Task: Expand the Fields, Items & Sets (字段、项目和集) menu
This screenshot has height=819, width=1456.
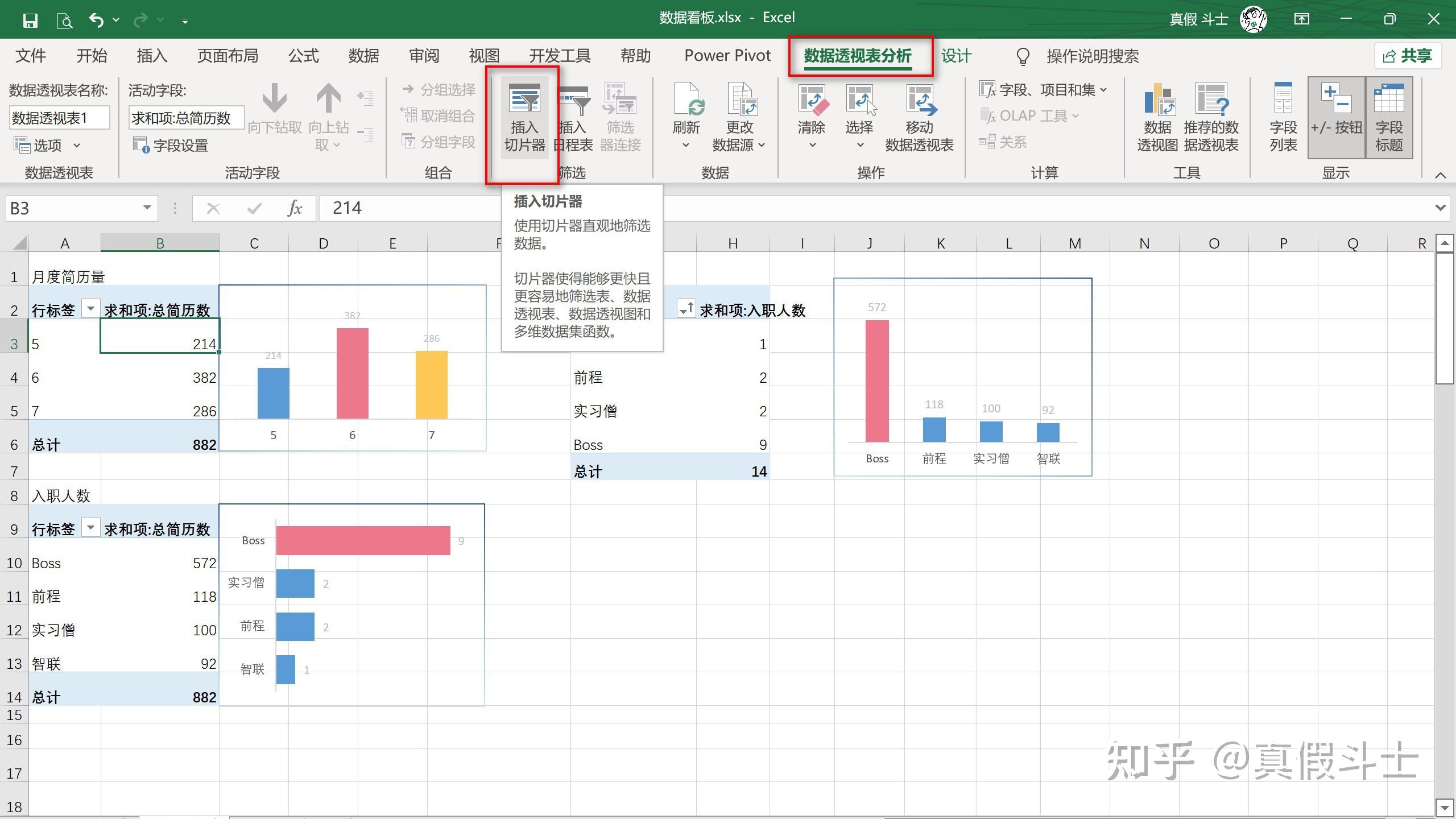Action: [1043, 90]
